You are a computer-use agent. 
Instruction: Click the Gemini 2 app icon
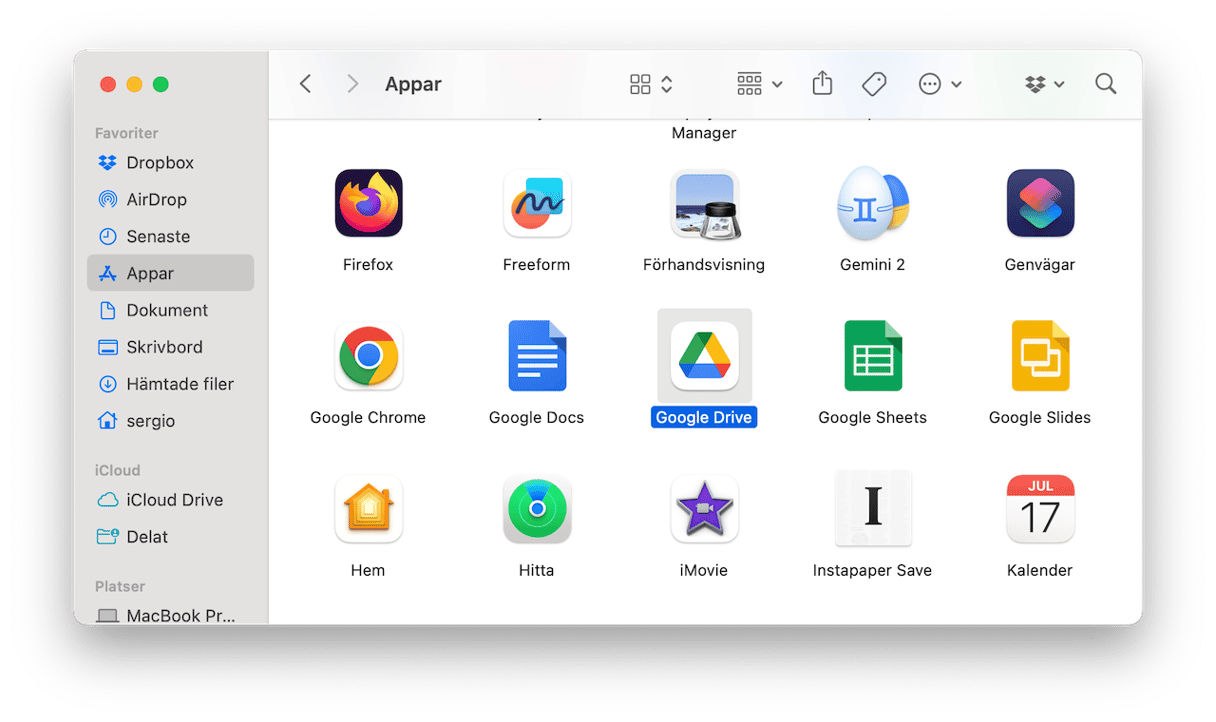coord(872,203)
